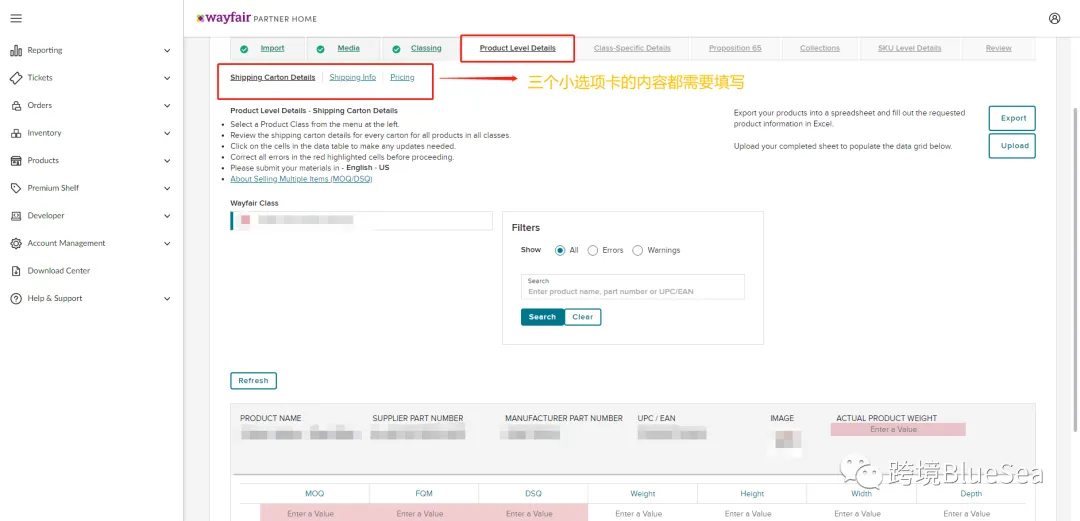Click the Reporting bar chart icon
This screenshot has height=521, width=1080.
[x=16, y=50]
